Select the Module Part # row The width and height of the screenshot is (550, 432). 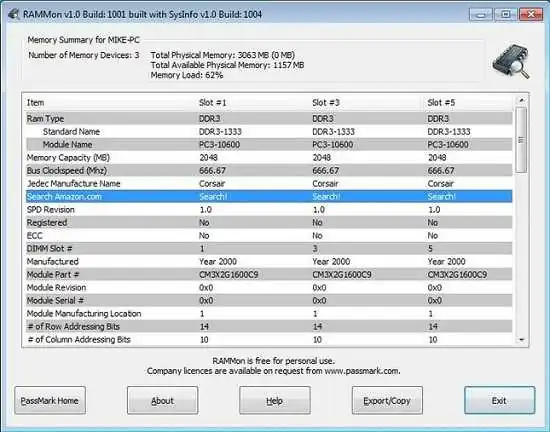(x=269, y=275)
